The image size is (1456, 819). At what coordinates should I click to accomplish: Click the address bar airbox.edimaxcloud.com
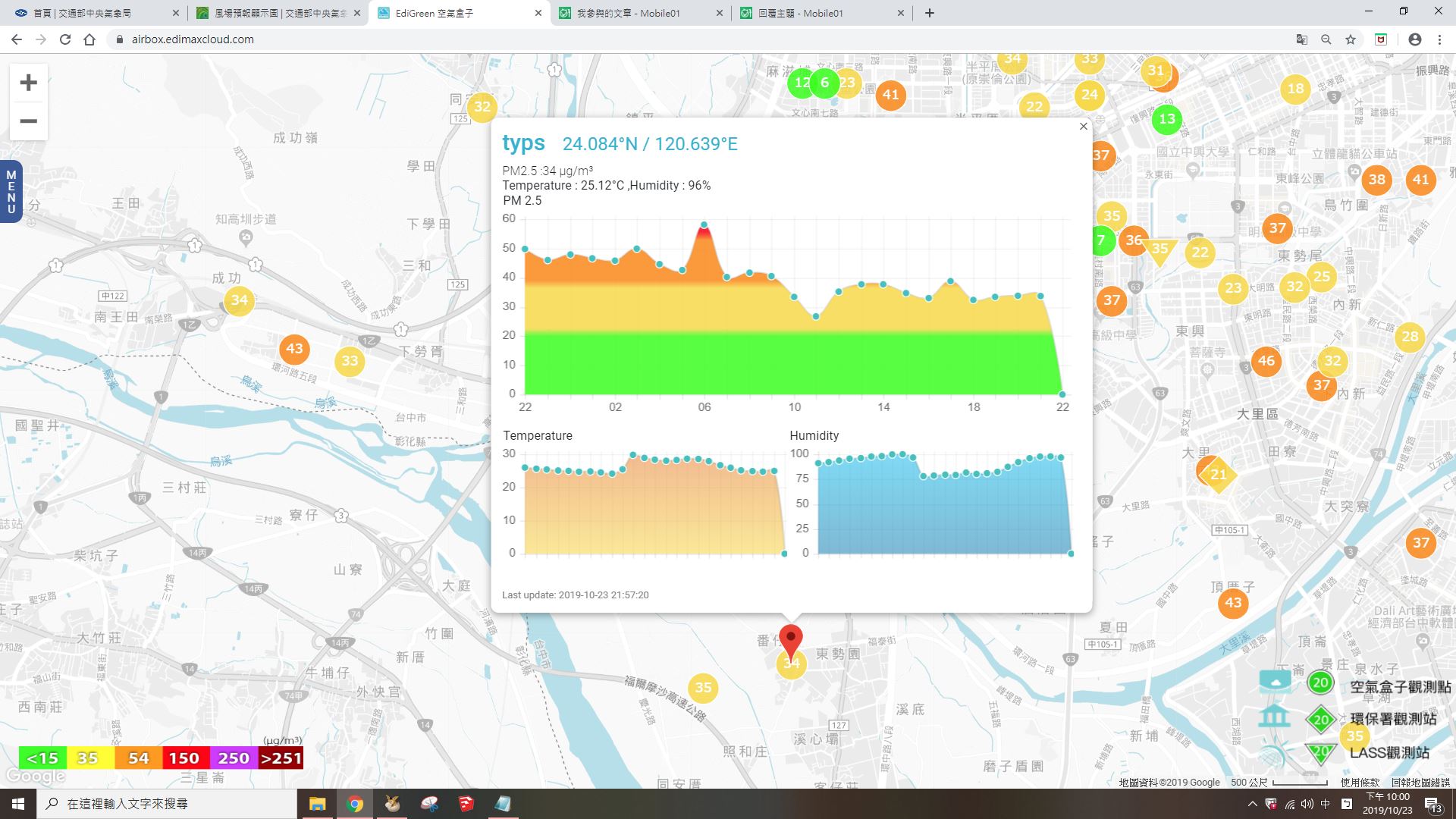click(x=193, y=39)
